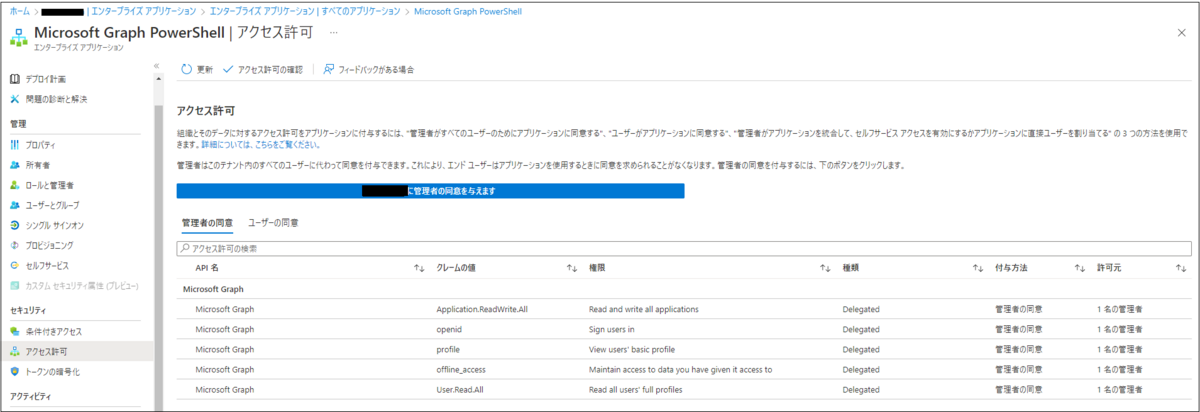Click the Sign users in permission
1200x412 pixels.
click(x=612, y=330)
